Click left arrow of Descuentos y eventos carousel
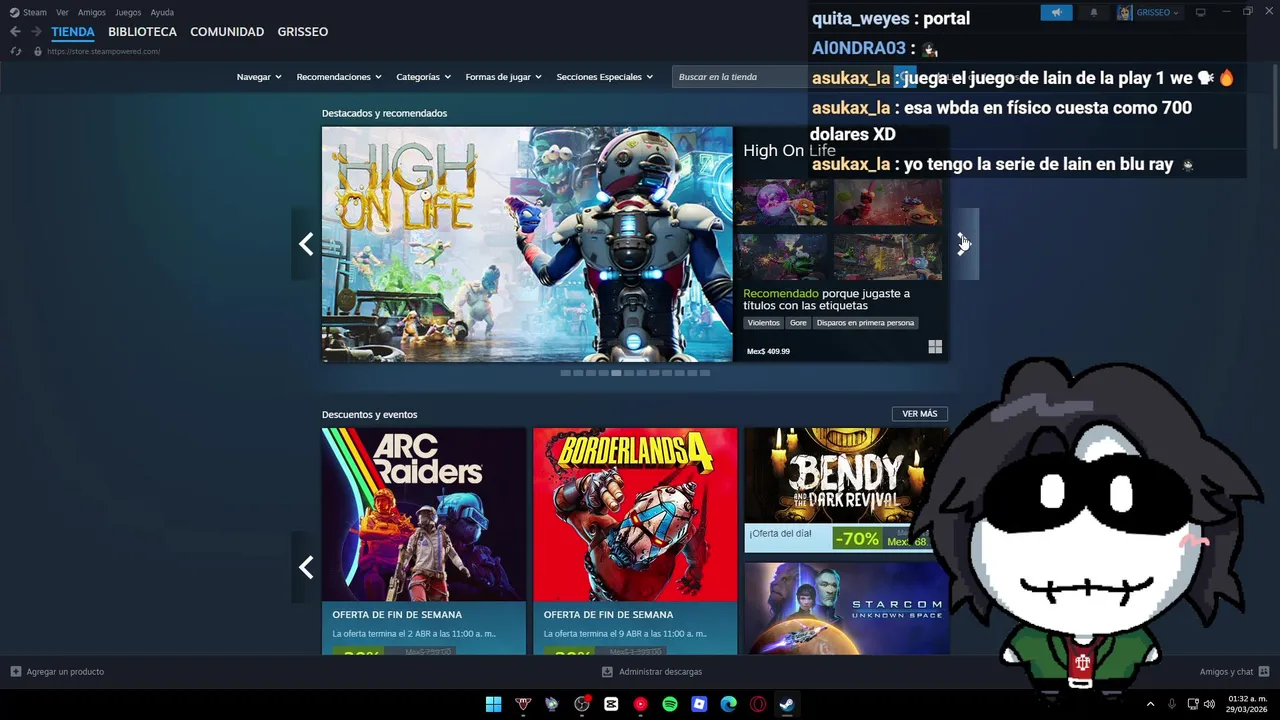Viewport: 1280px width, 720px height. 306,567
